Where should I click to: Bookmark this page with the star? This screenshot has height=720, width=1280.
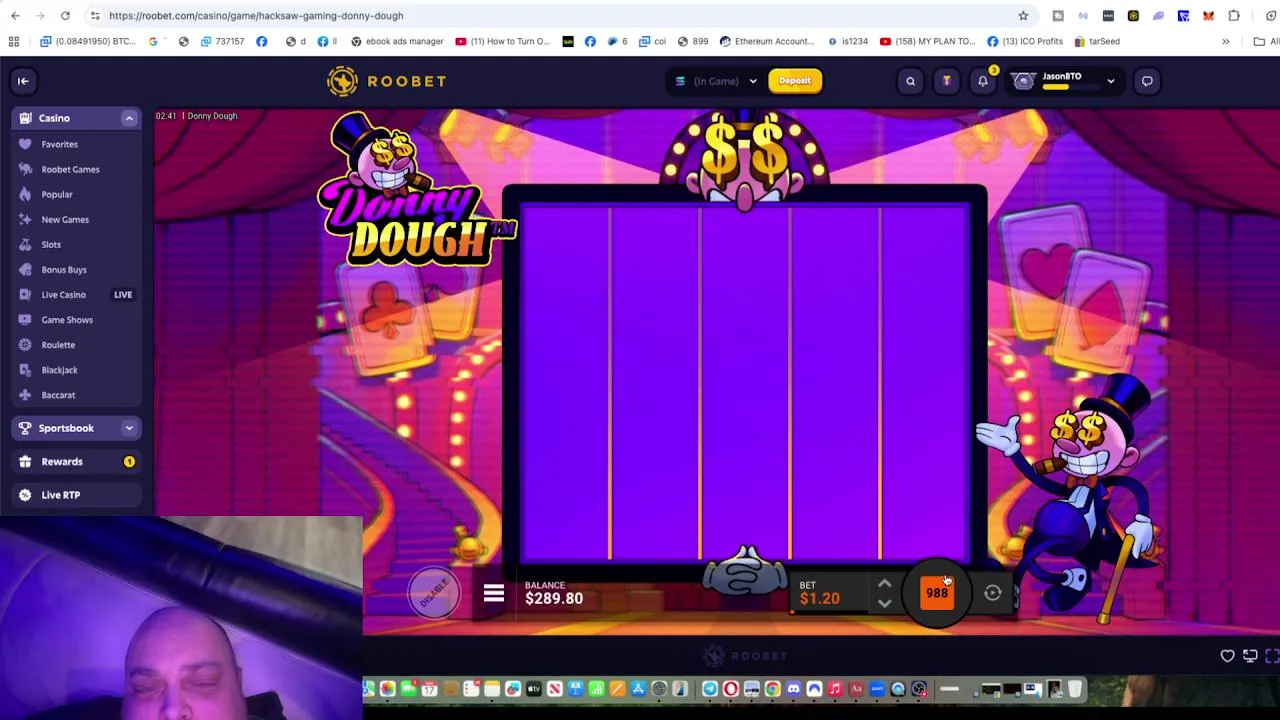pyautogui.click(x=1023, y=16)
